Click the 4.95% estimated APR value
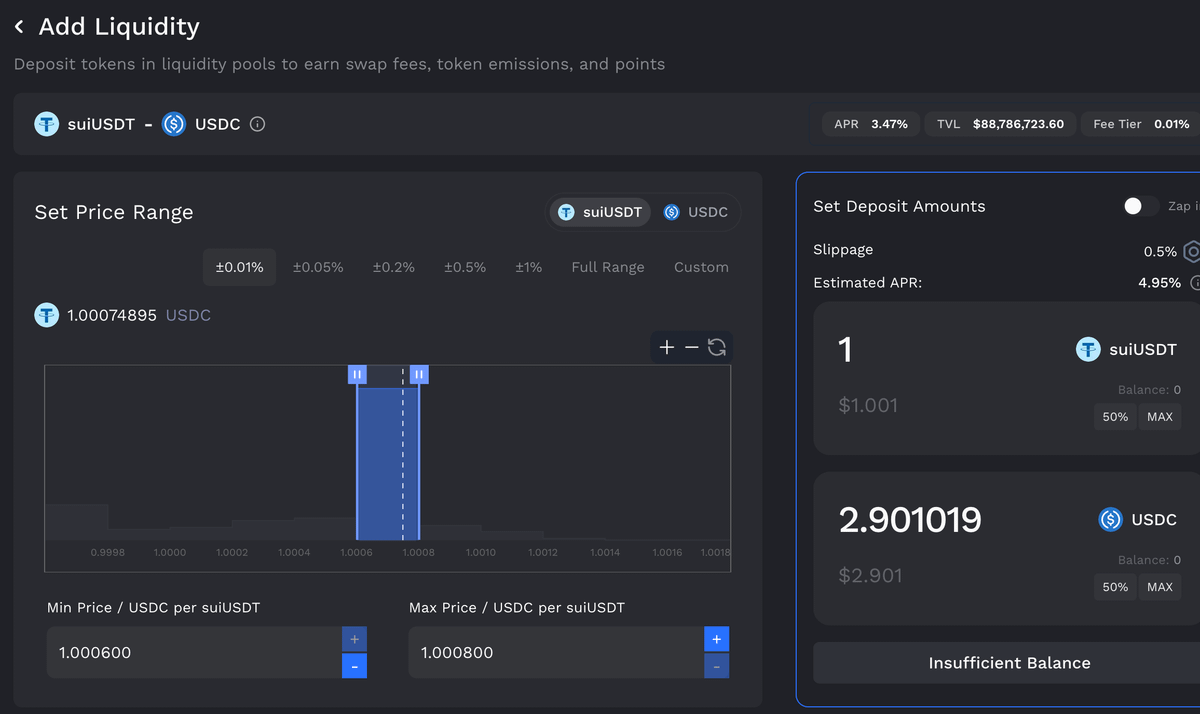The height and width of the screenshot is (714, 1200). pos(1159,283)
